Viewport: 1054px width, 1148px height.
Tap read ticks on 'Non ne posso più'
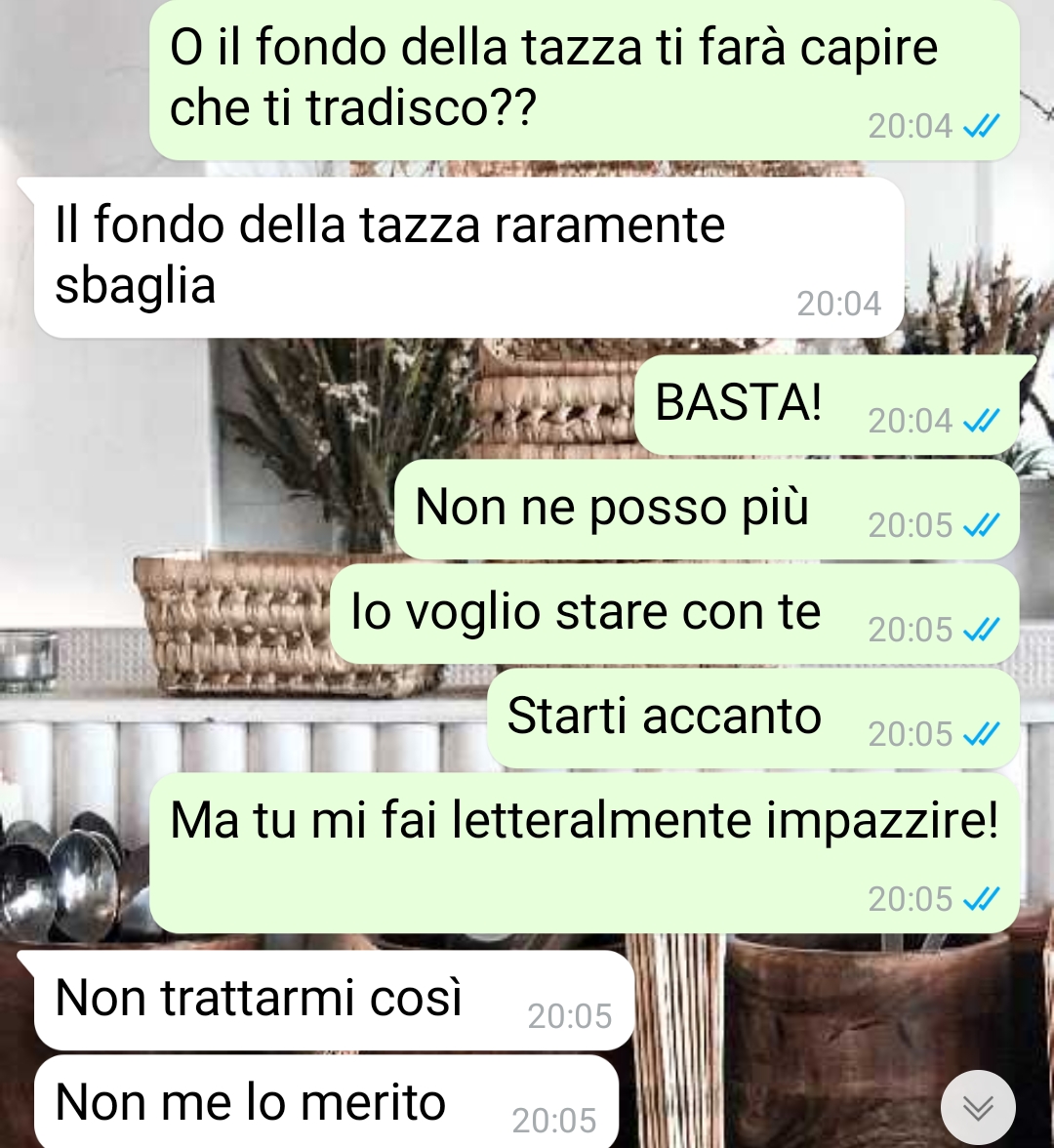pos(982,525)
